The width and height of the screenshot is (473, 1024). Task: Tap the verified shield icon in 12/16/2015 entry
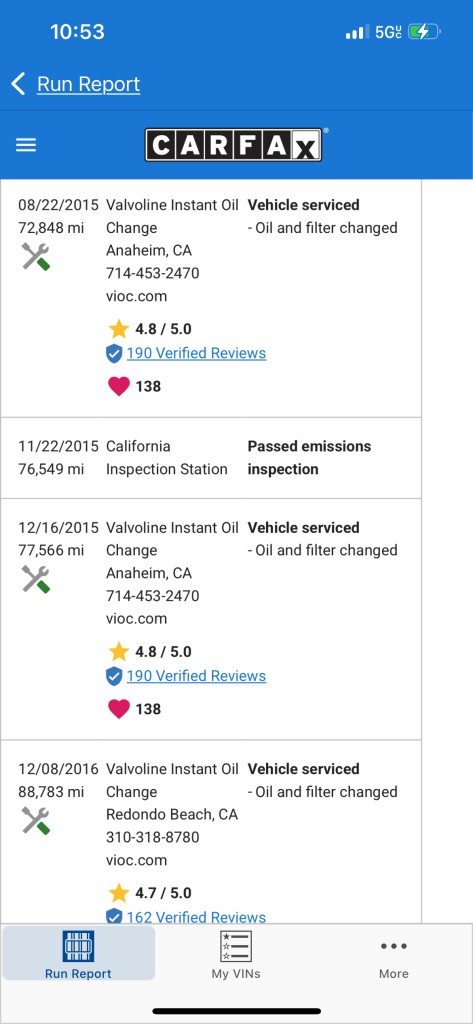[x=114, y=676]
